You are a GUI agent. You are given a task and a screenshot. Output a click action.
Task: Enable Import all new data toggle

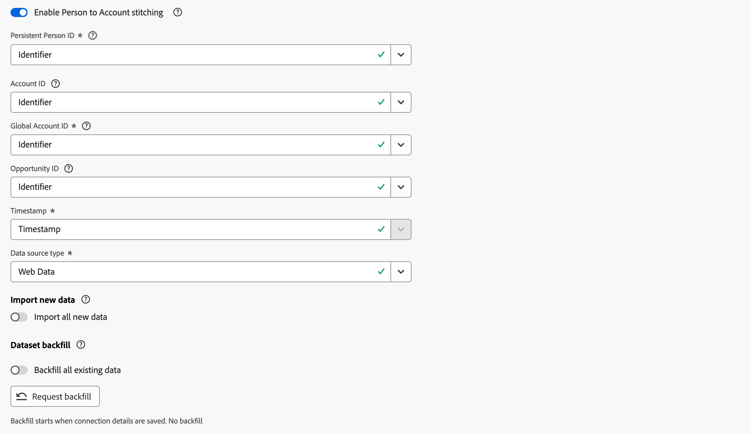19,317
